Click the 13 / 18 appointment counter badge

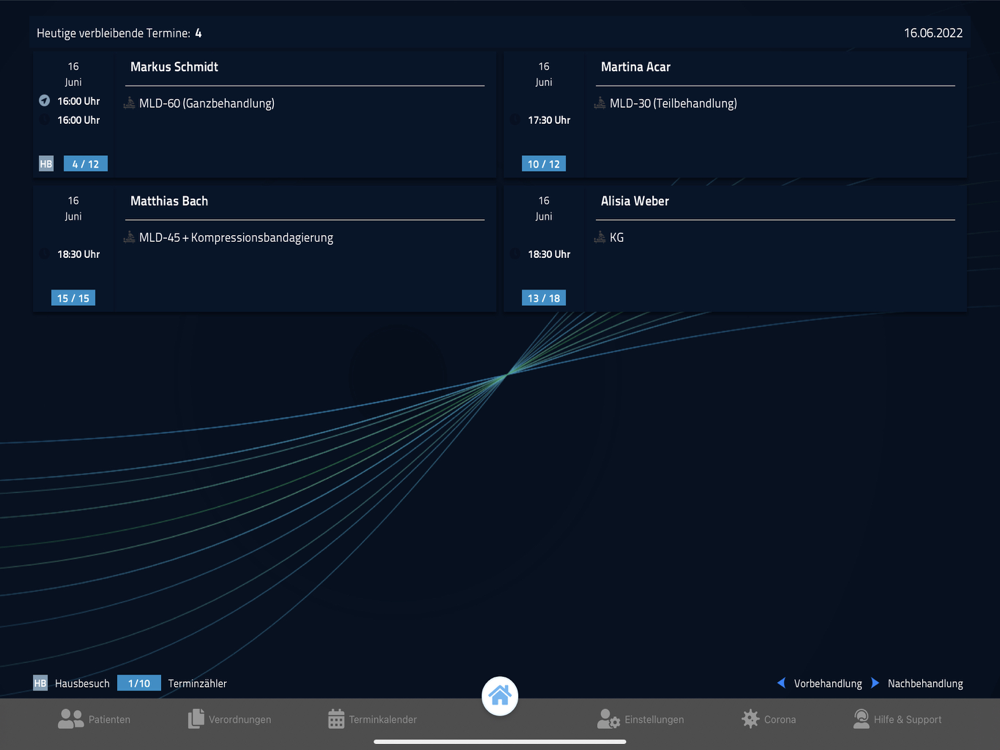pyautogui.click(x=543, y=298)
